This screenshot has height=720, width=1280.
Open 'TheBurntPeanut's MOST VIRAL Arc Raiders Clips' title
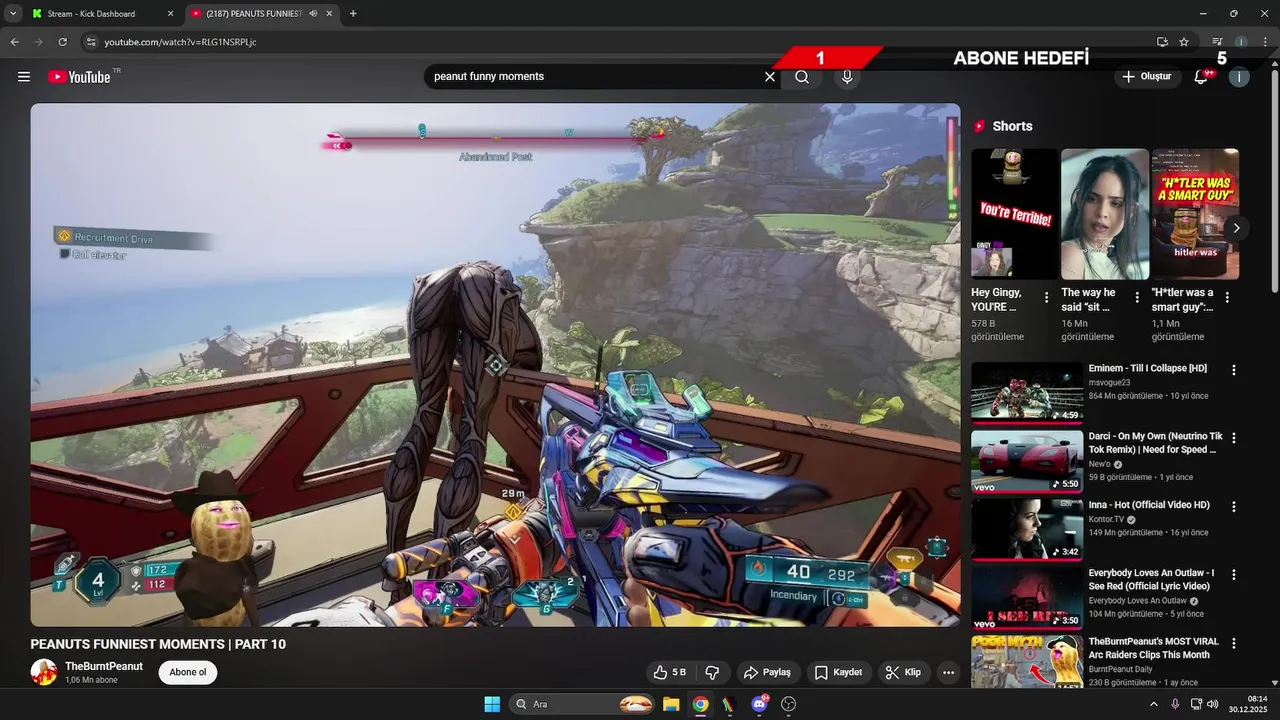1154,648
